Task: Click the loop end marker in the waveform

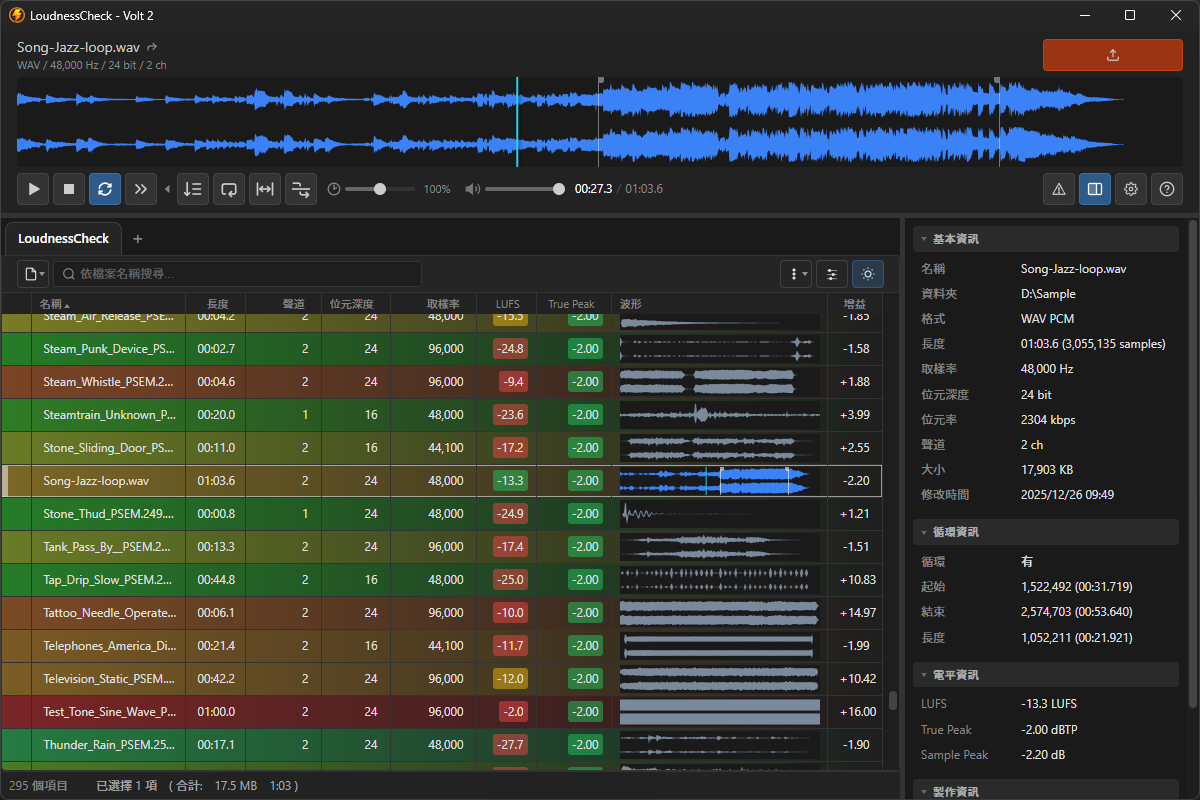Action: click(997, 81)
